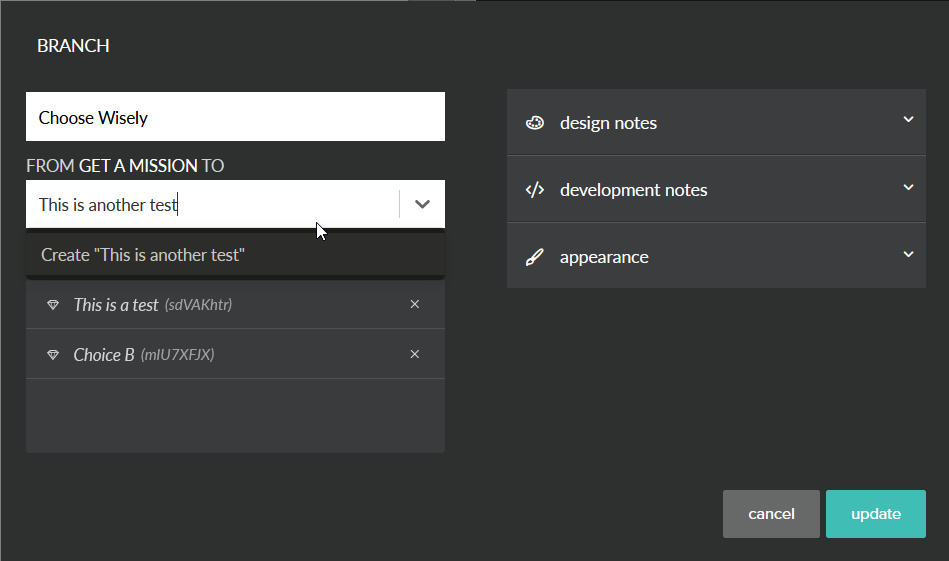Click the appearance heading text
This screenshot has width=949, height=561.
(x=604, y=257)
